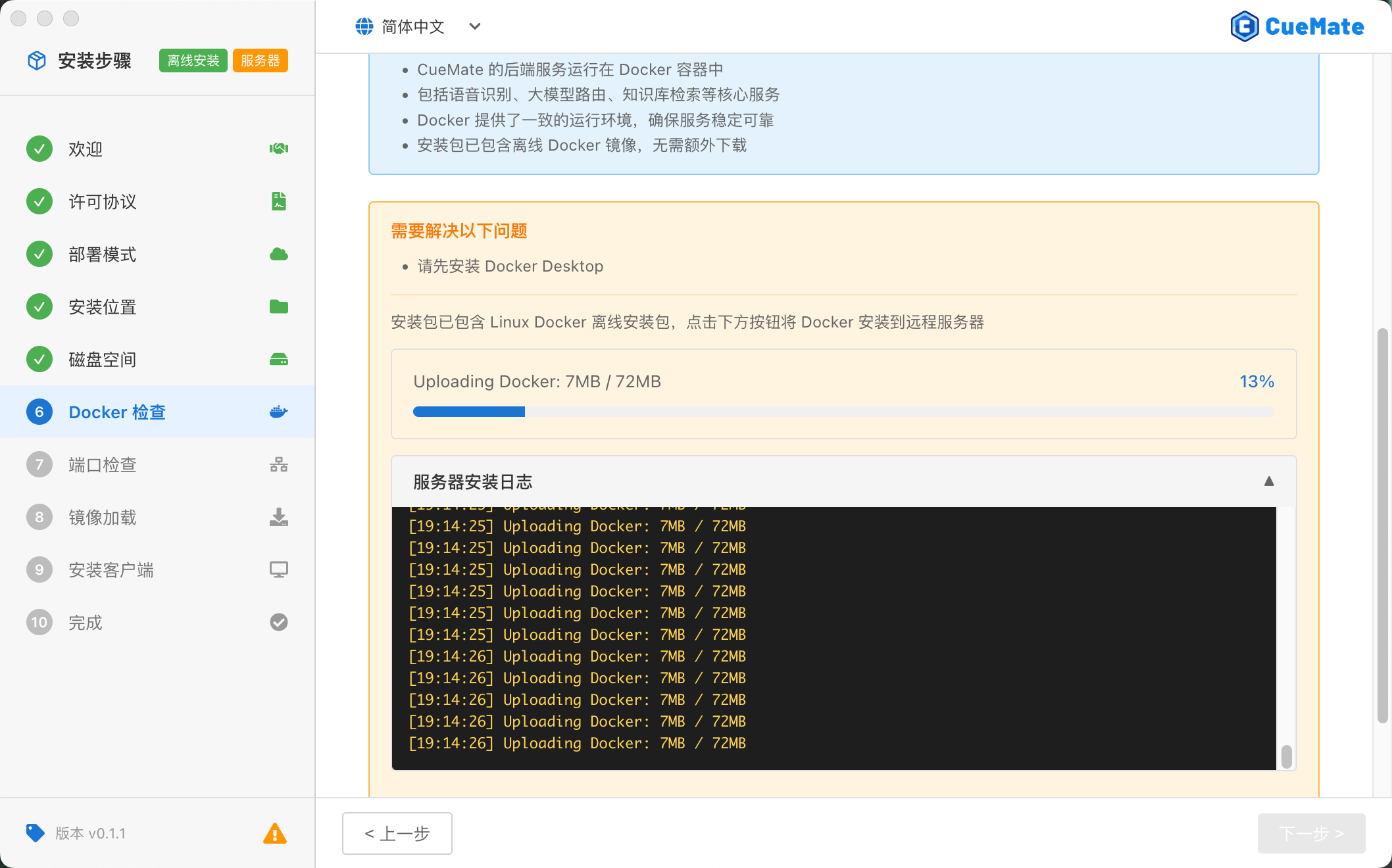Click the disk drive icon next to 磁盘空间
Screen dimensions: 1392x868
tap(279, 359)
